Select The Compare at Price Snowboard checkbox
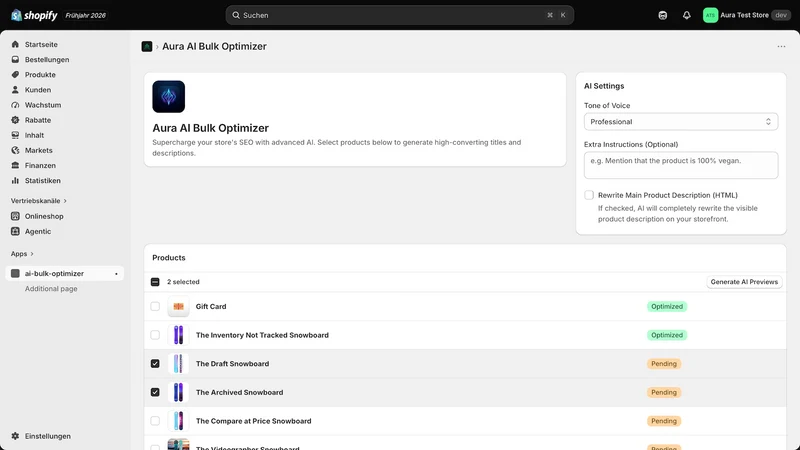This screenshot has height=450, width=800. pos(155,421)
